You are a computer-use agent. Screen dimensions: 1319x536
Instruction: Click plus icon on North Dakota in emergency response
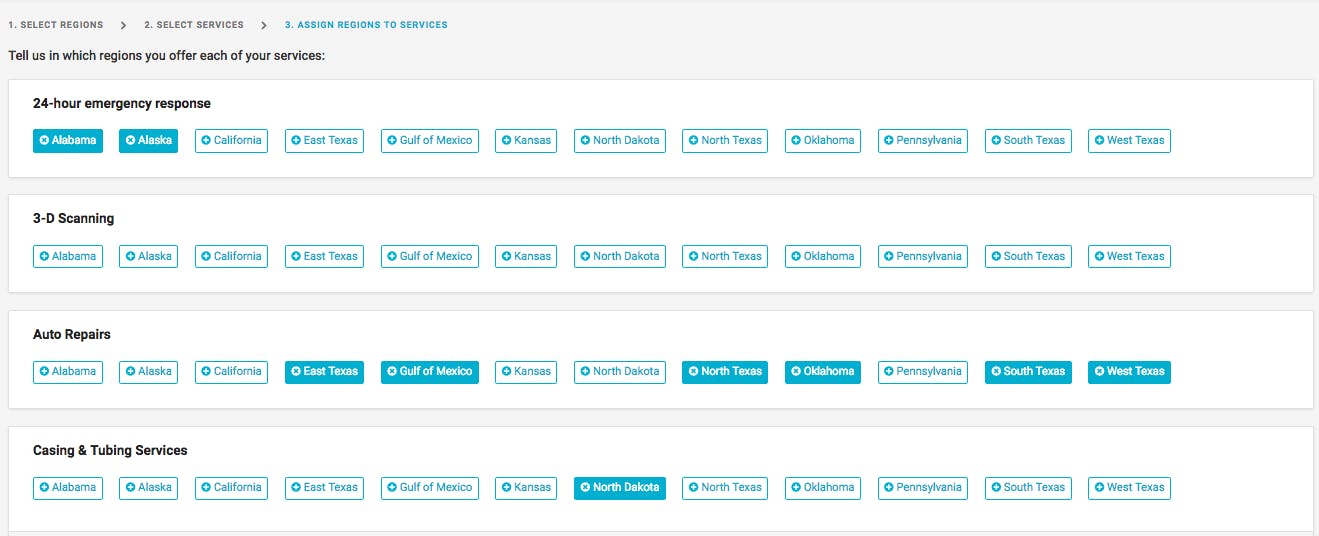click(585, 141)
